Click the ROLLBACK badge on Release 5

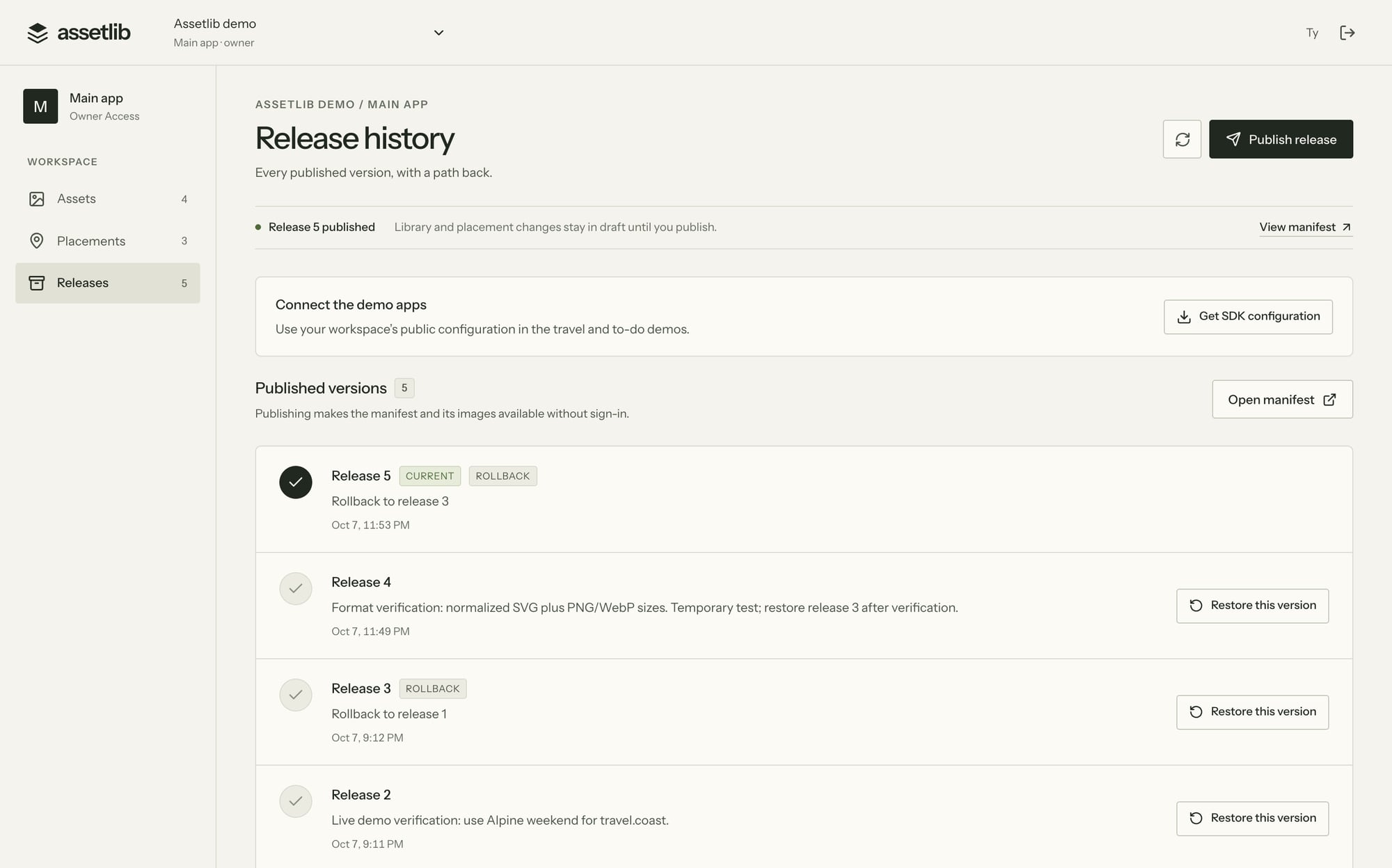503,476
